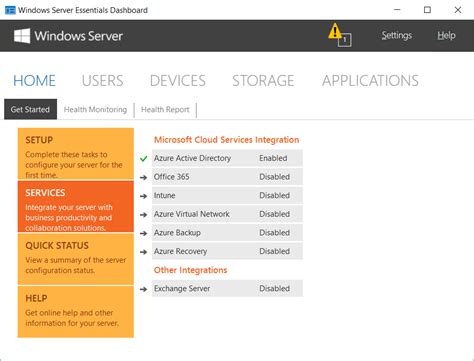Viewport: 474px width, 361px height.
Task: Open Settings in the header bar
Action: point(397,35)
